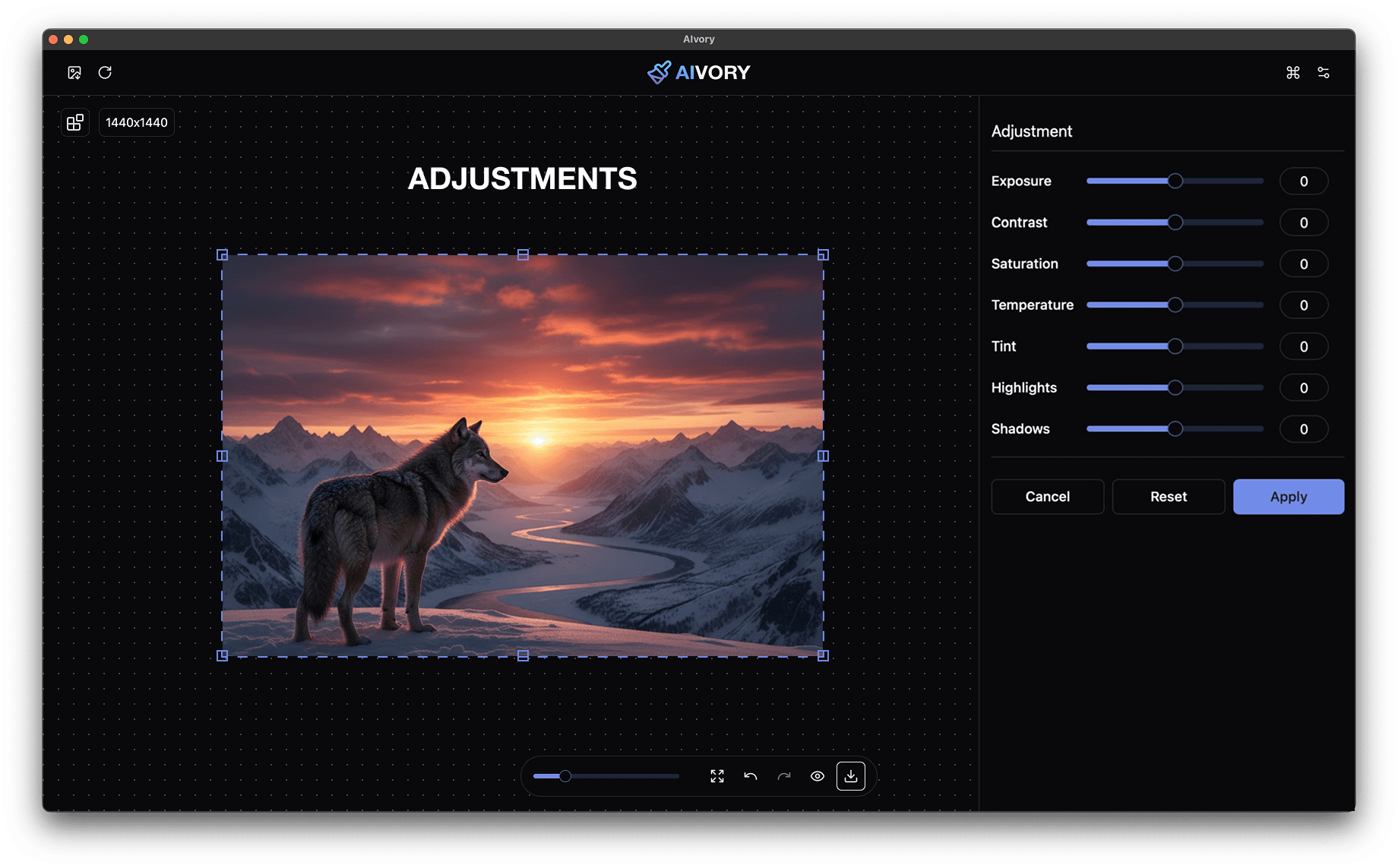This screenshot has height=868, width=1398.
Task: Open the preferences sliders icon at top right
Action: click(1324, 72)
